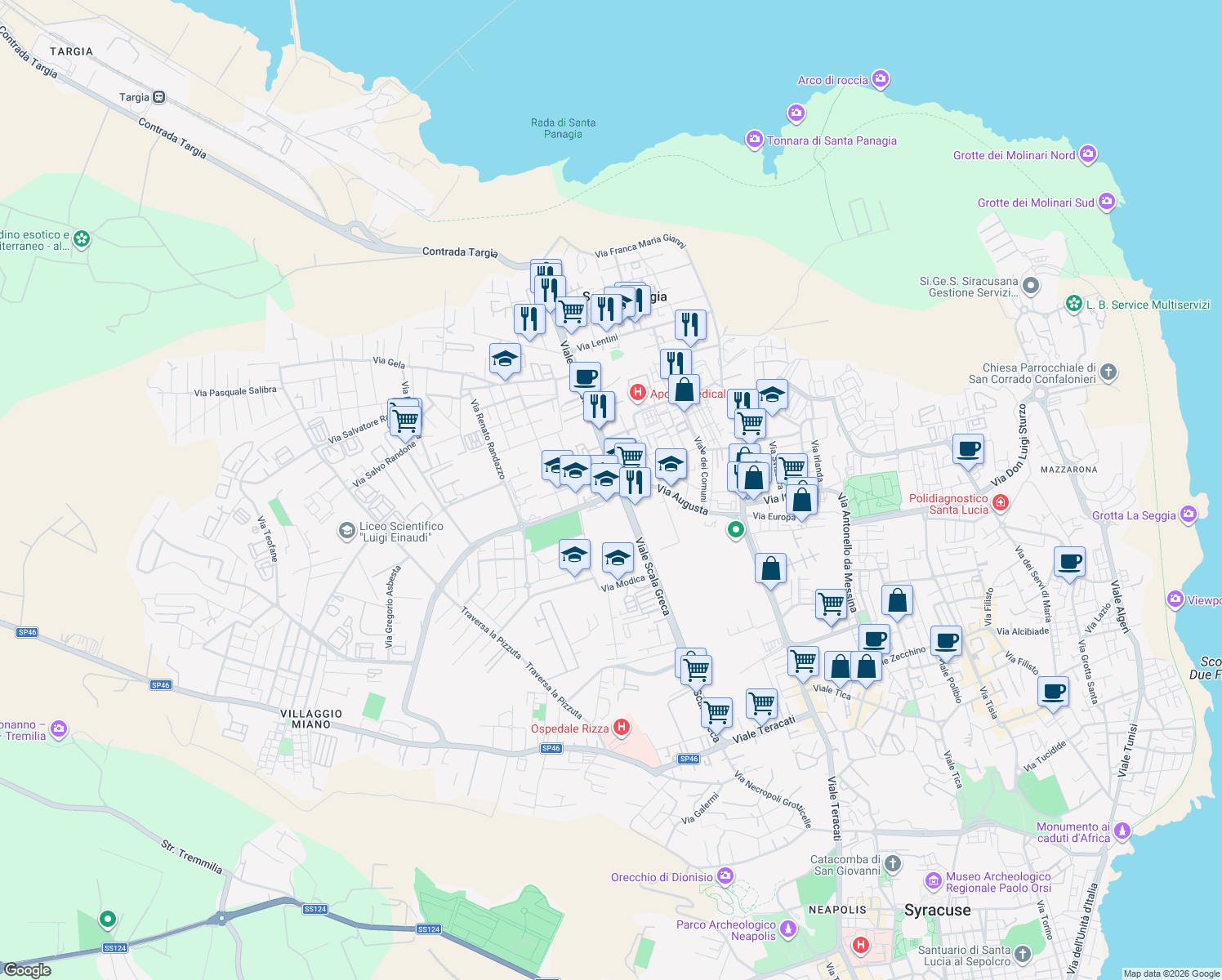This screenshot has height=980, width=1222.
Task: Select the supermarket cart marker near Viale Teracati
Action: (x=760, y=704)
